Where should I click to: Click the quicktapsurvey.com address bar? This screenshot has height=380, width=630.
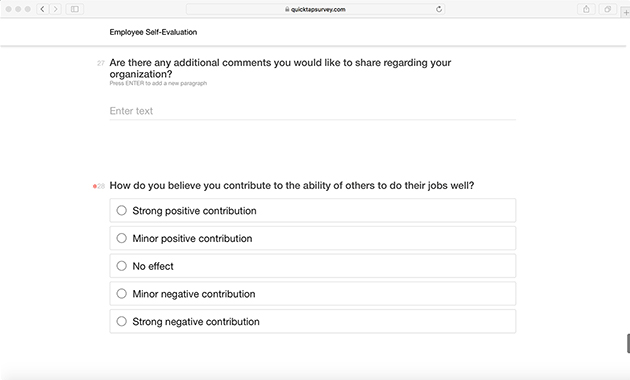315,9
